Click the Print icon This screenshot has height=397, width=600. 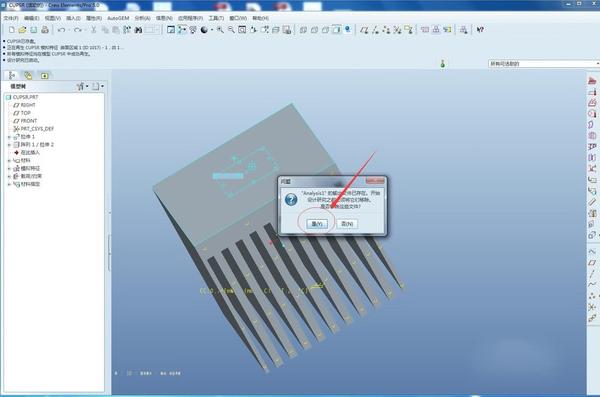45,29
